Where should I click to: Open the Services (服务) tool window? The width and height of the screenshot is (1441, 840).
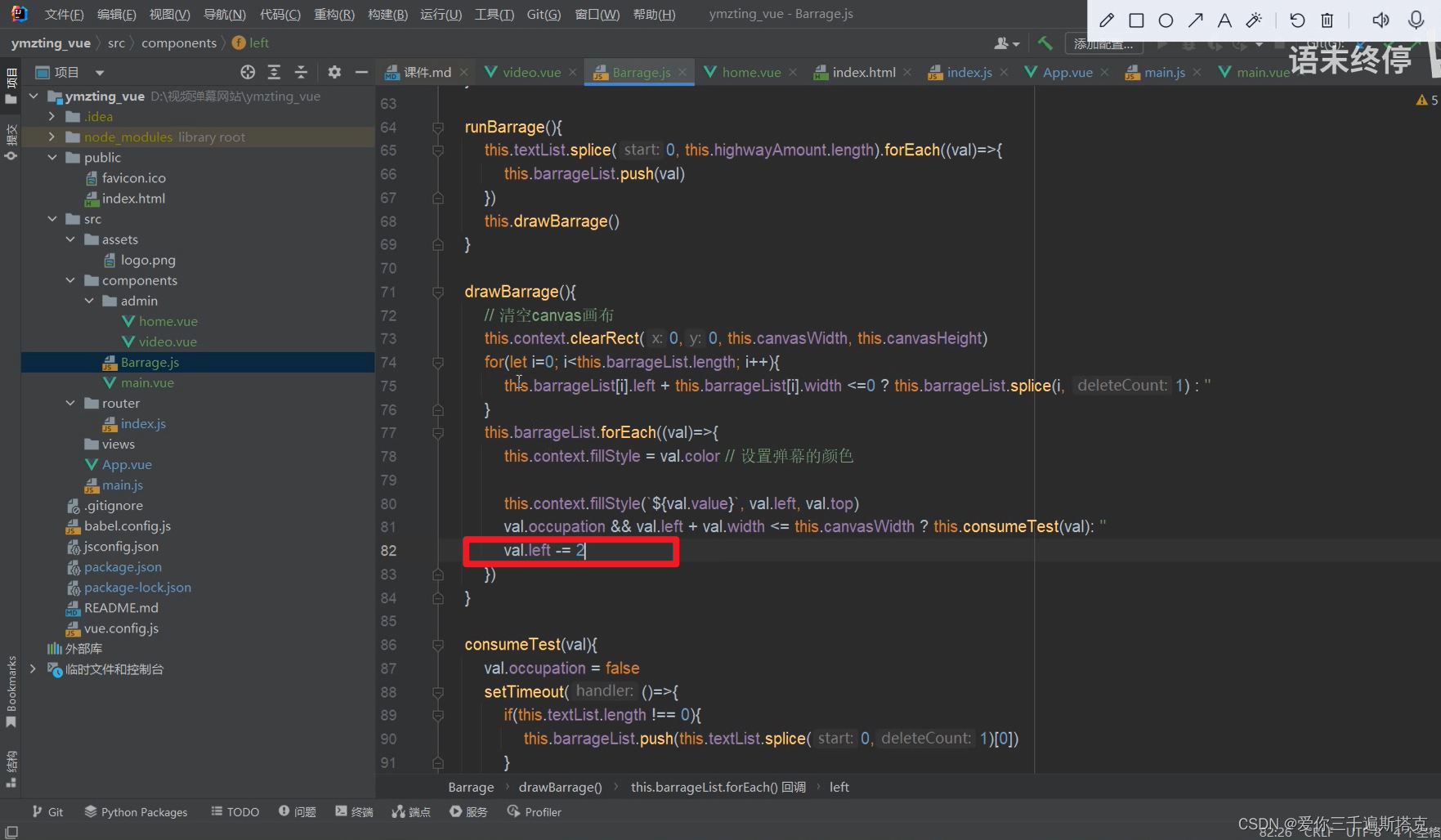tap(468, 811)
